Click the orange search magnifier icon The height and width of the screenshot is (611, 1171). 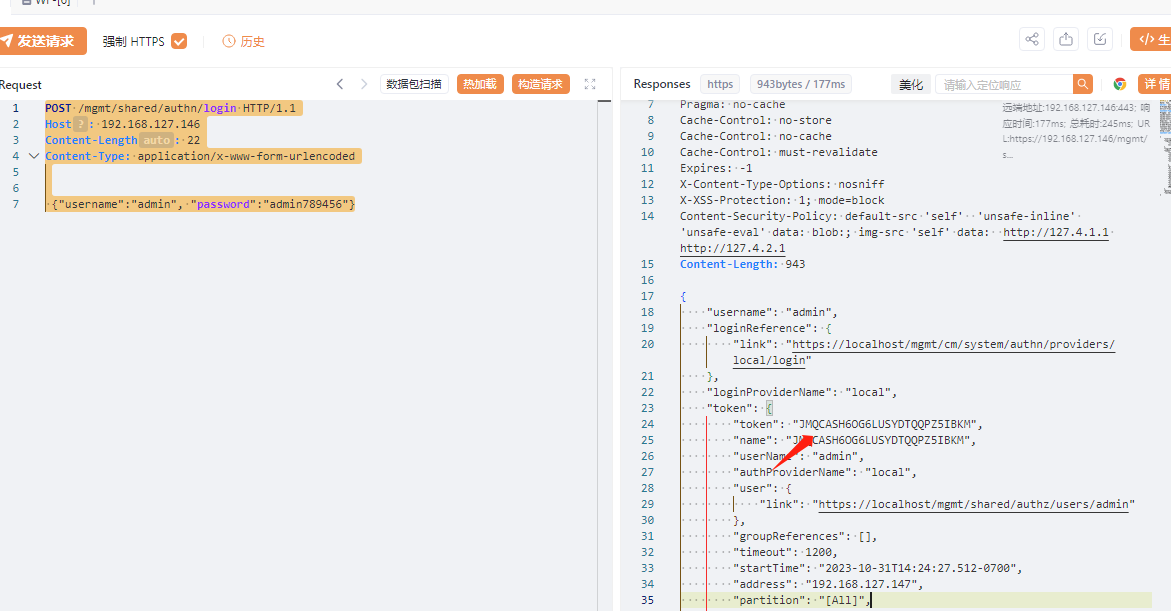[x=1083, y=84]
